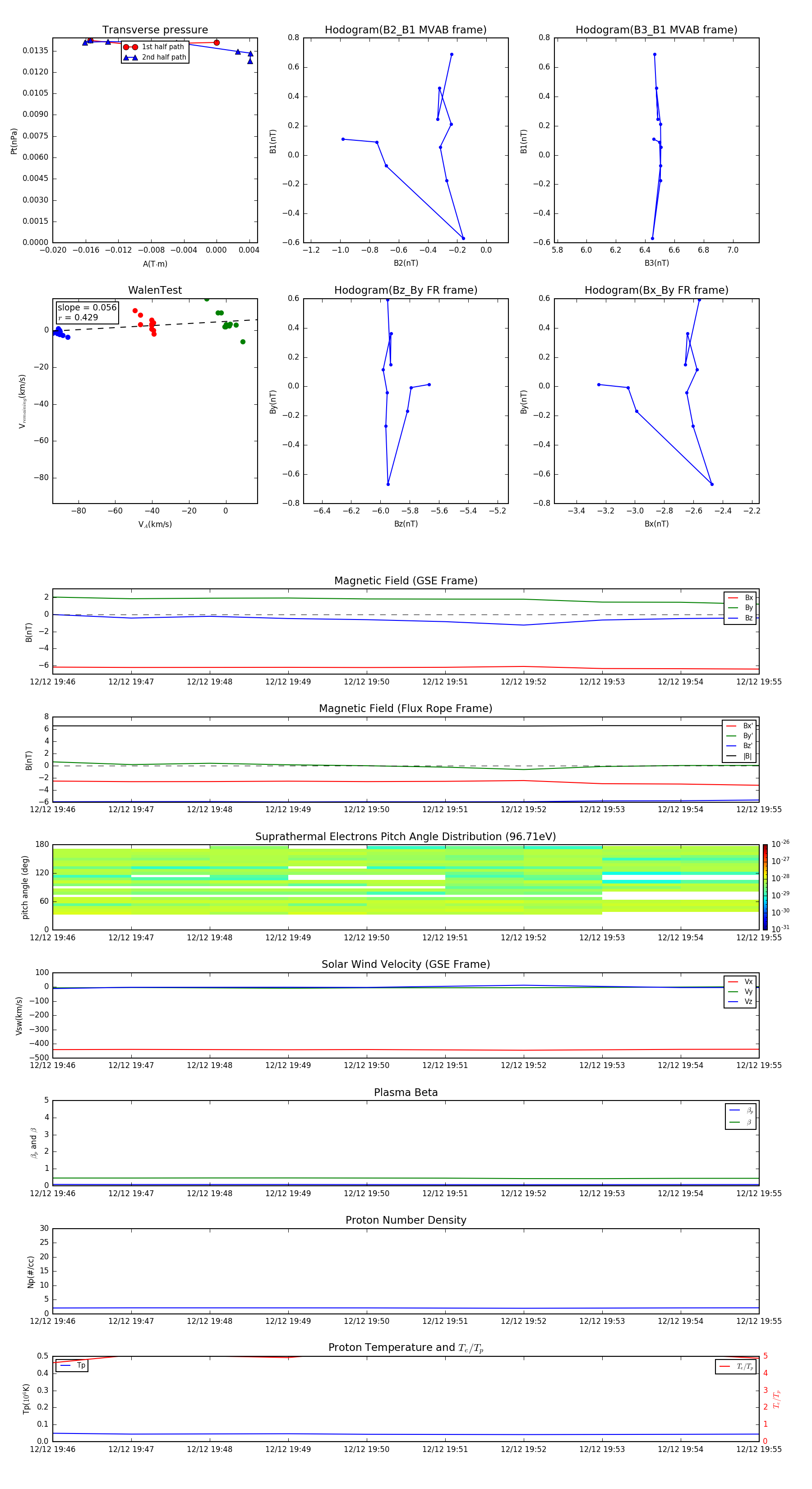Click the 'Hodogram(B3_B1 MVAB frame)' title
This screenshot has height=1489, width=812.
click(656, 30)
